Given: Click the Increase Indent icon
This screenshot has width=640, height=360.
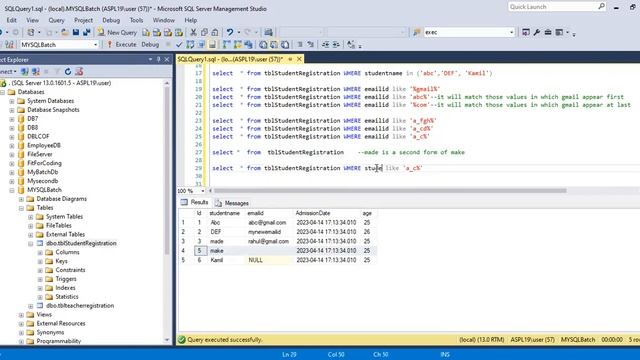Looking at the screenshot, I should pyautogui.click(x=336, y=44).
